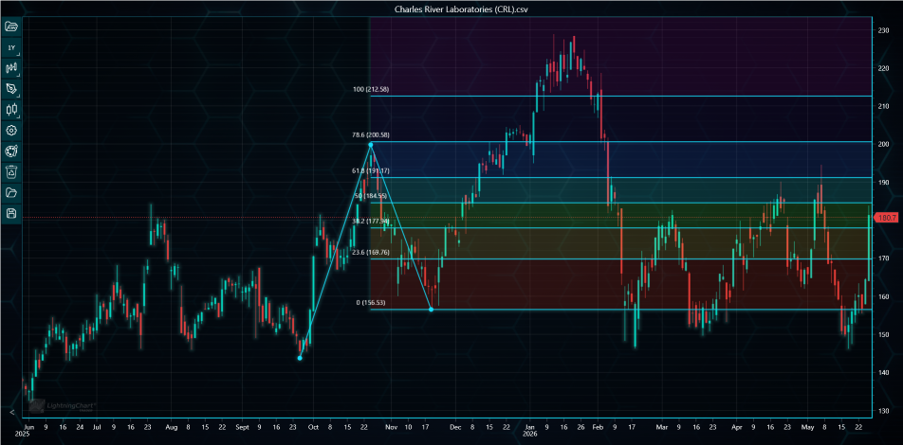Click the '50 (184.55)' Fibonacci label

tap(372, 196)
